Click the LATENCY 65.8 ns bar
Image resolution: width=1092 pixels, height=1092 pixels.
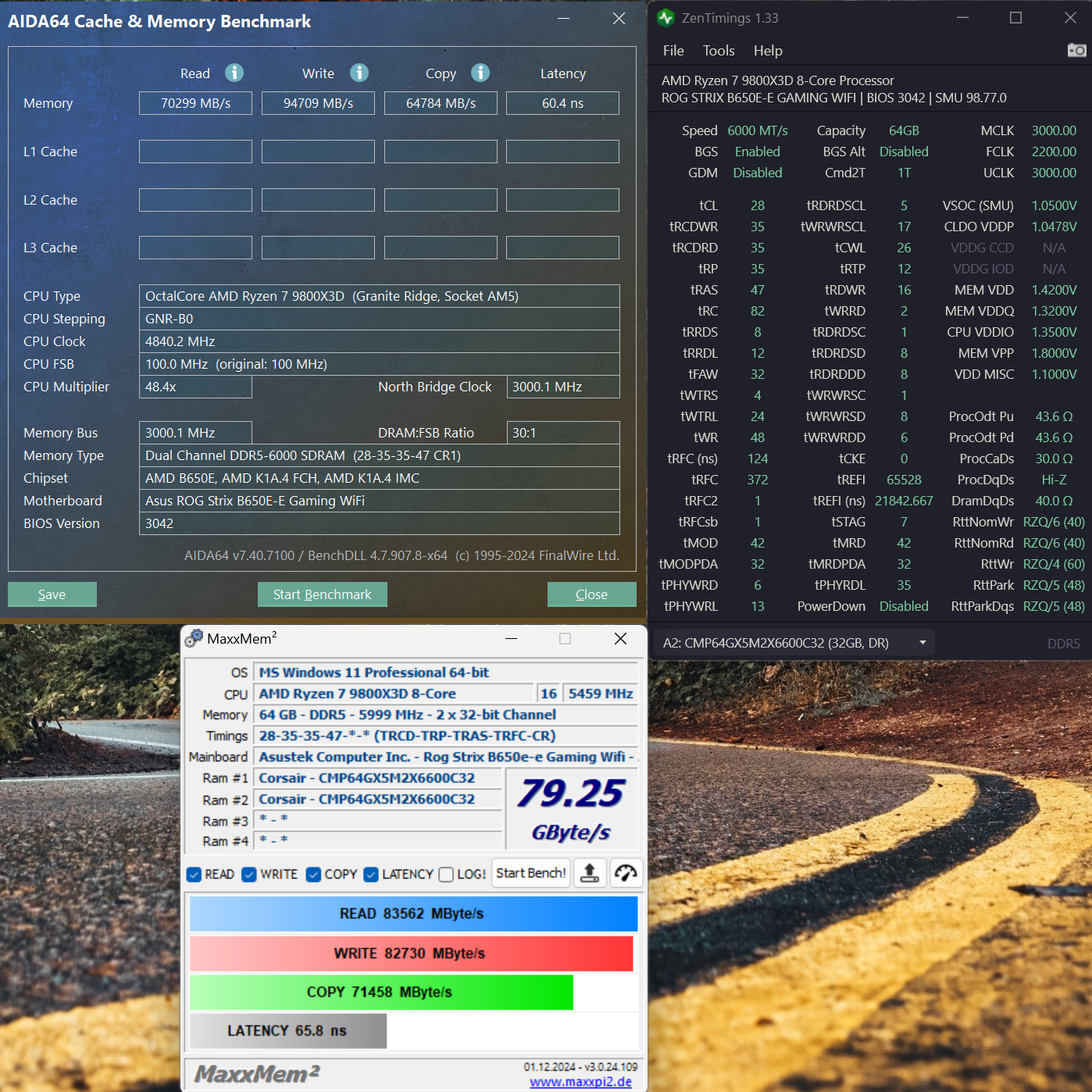[x=288, y=1031]
